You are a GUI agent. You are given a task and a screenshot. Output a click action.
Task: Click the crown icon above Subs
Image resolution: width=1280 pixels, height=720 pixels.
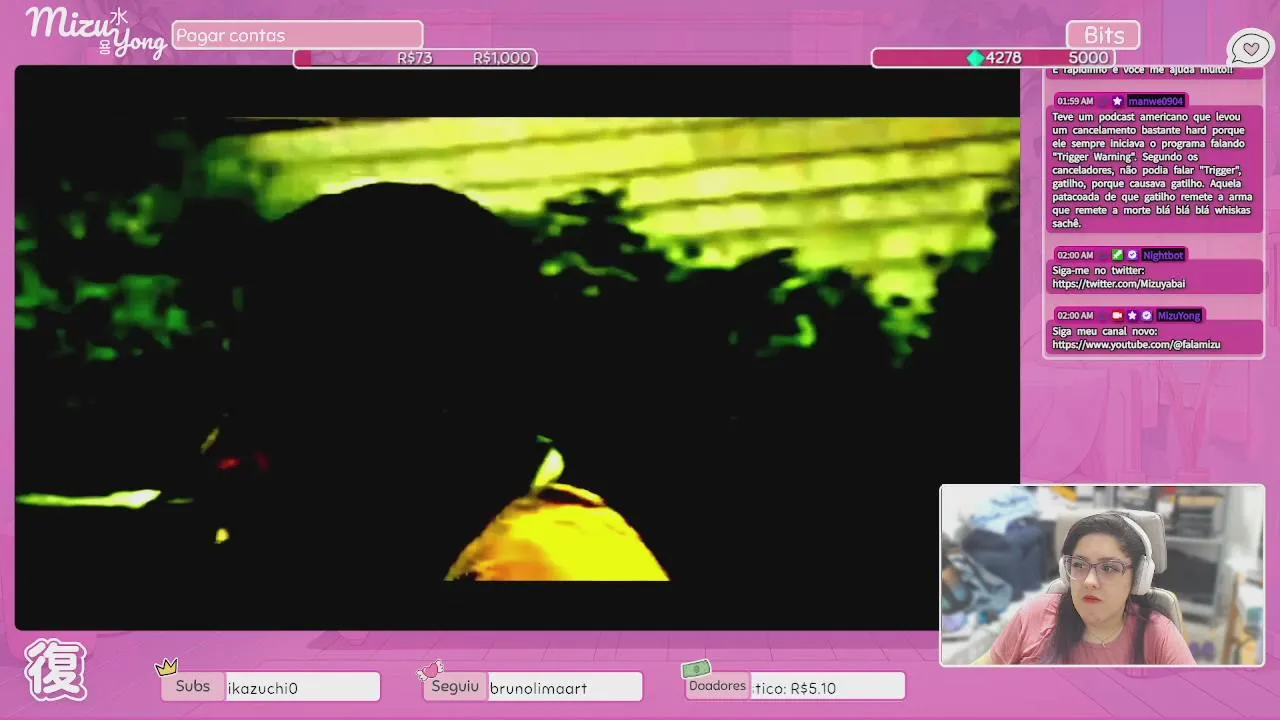pyautogui.click(x=166, y=667)
